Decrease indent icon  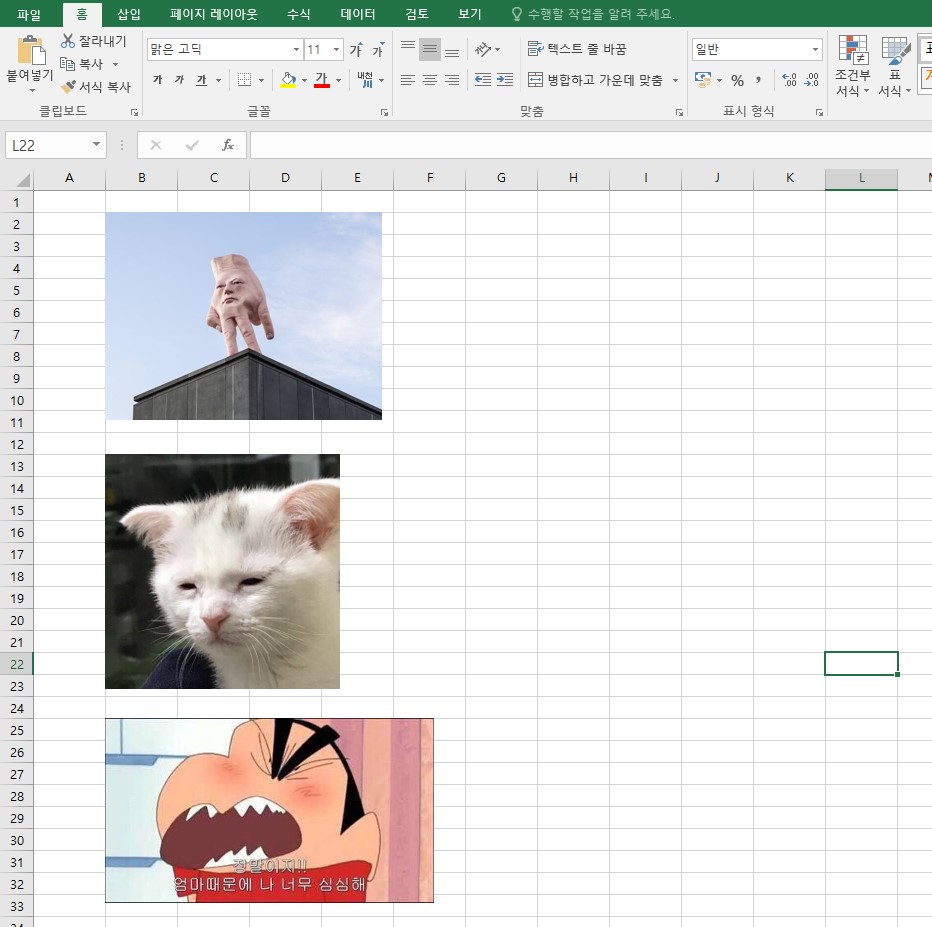483,80
